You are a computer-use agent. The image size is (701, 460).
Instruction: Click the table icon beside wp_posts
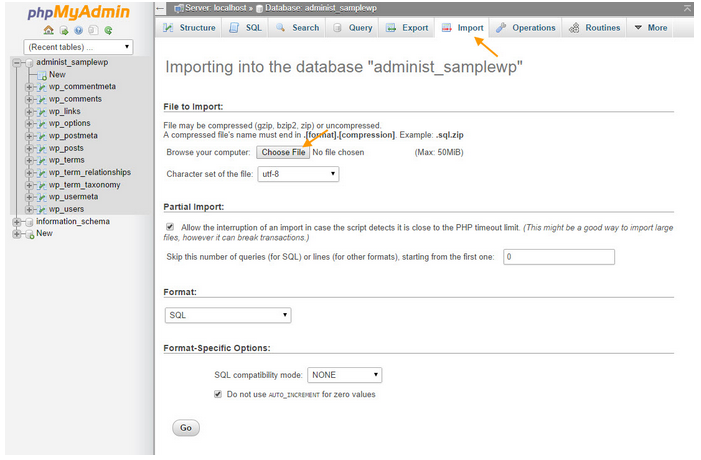(42, 148)
